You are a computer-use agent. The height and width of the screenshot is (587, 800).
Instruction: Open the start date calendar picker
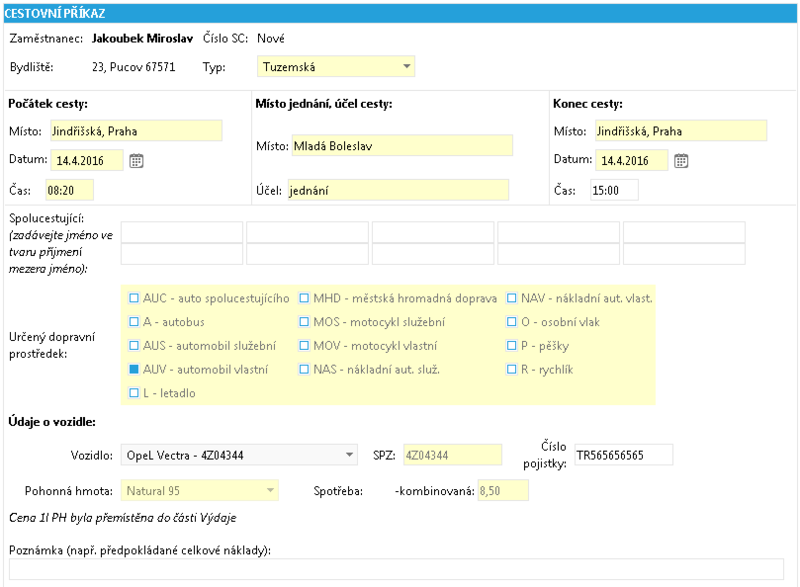pos(136,161)
